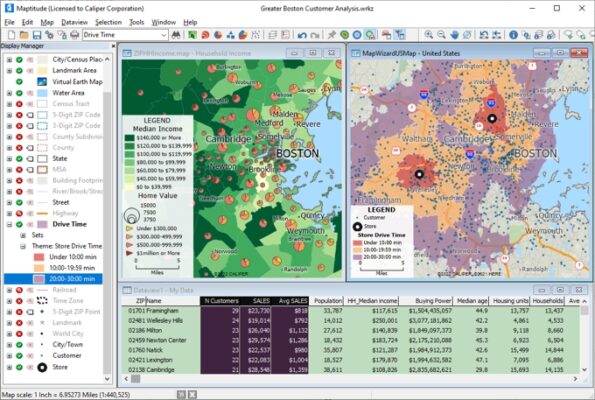This screenshot has width=595, height=400.
Task: Click the Store layer ring symbol
Action: [x=42, y=367]
